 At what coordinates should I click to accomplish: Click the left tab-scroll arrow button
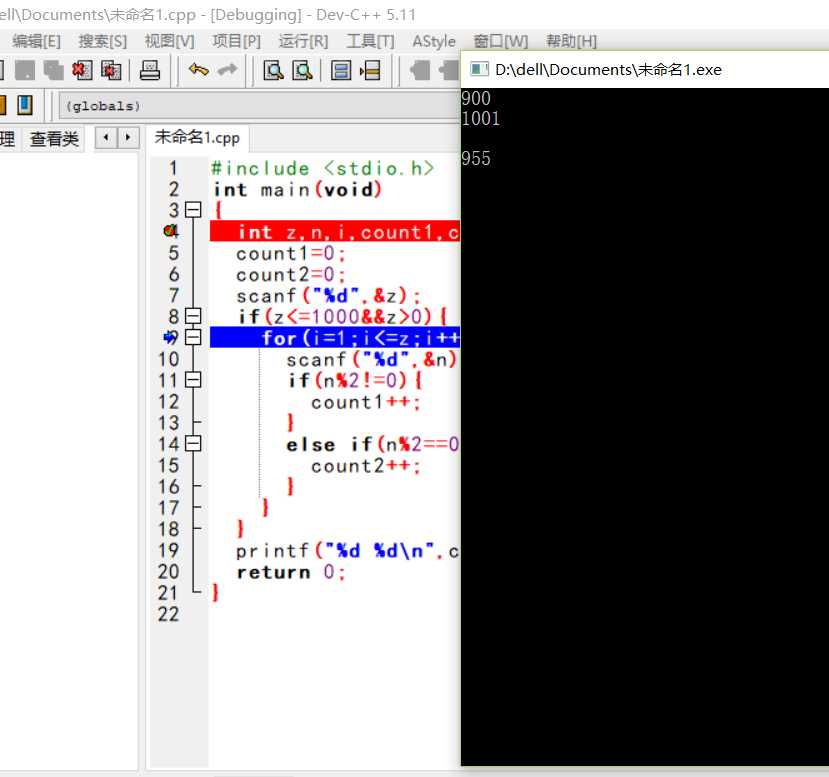coord(106,137)
